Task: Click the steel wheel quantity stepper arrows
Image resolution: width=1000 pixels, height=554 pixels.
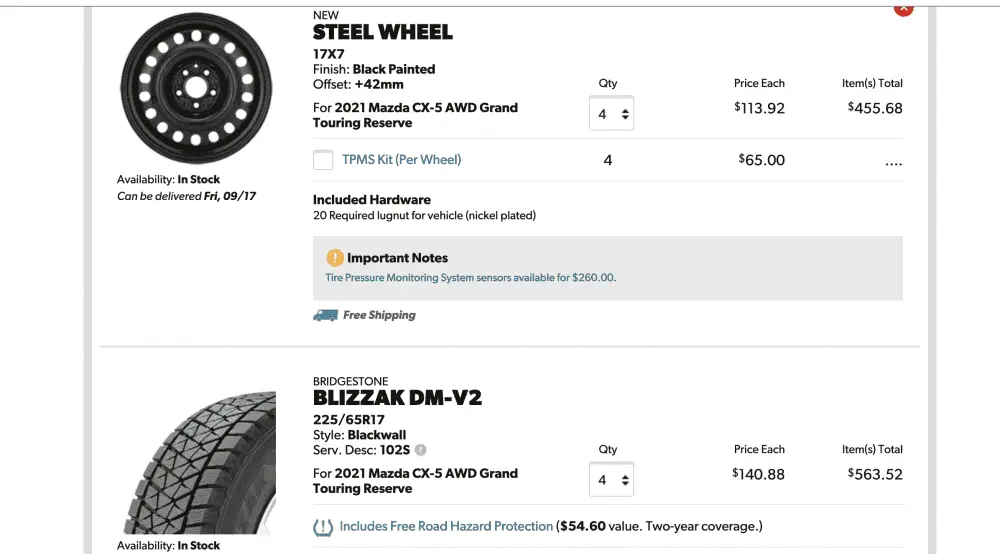Action: coord(625,114)
